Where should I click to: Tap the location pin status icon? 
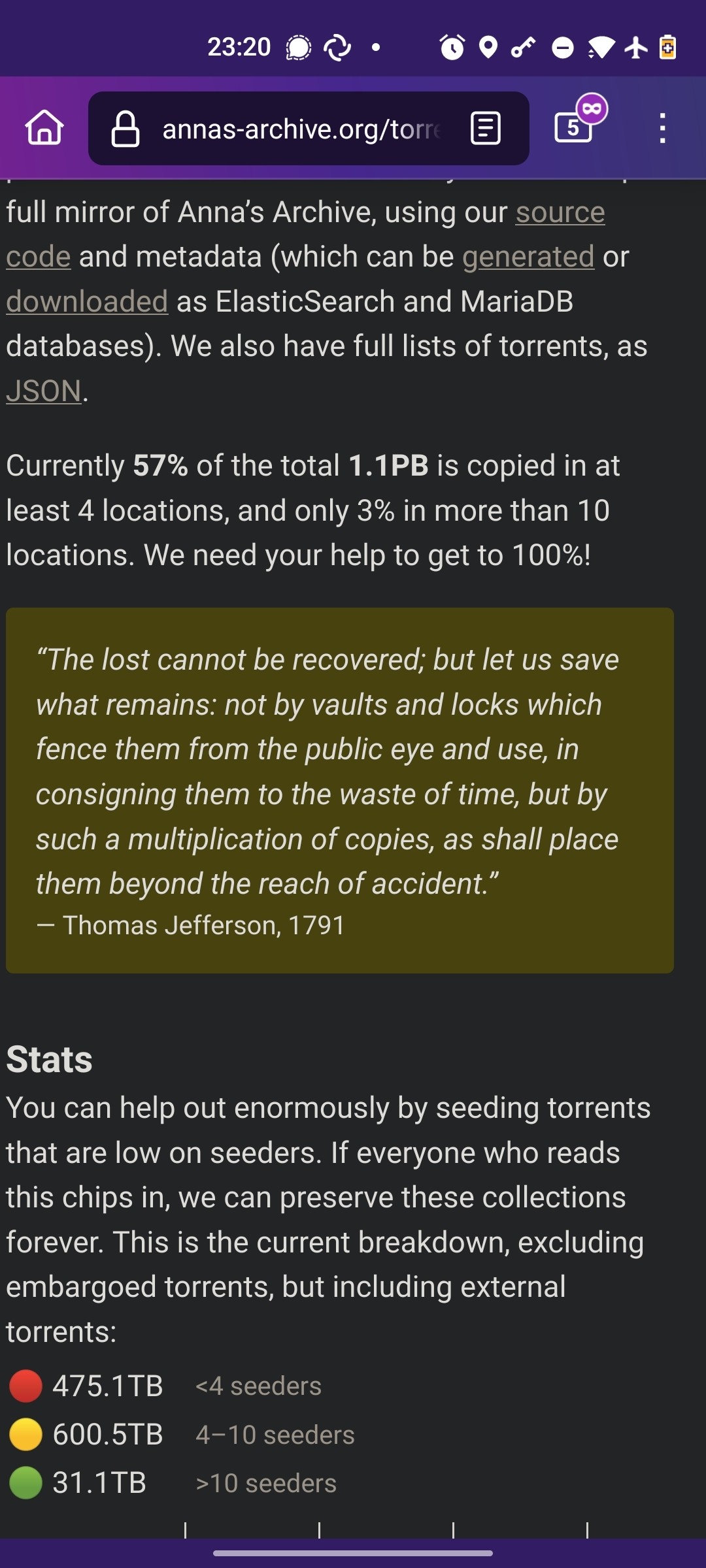pyautogui.click(x=488, y=47)
